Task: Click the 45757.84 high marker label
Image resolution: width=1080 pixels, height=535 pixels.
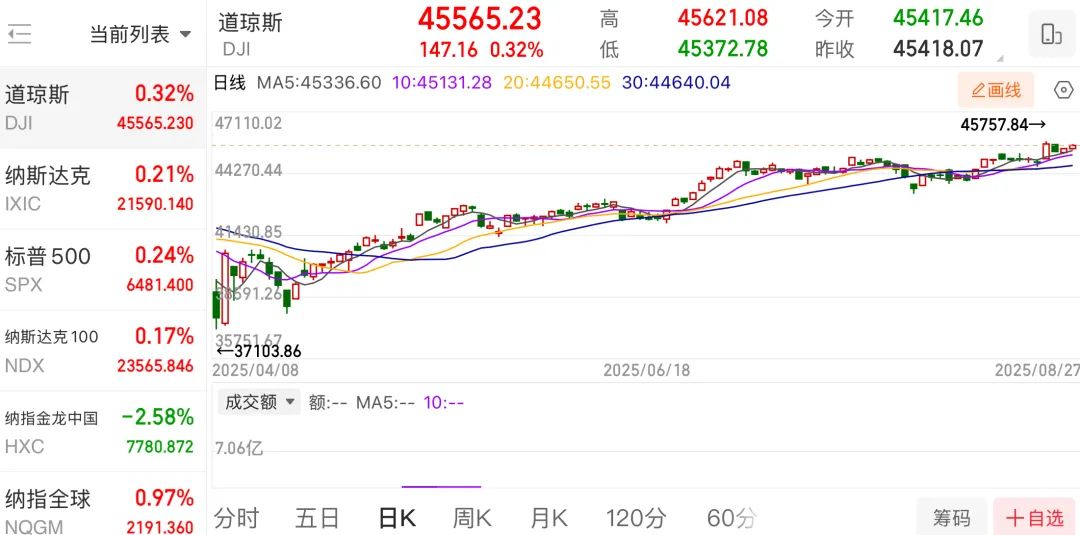Action: (1004, 125)
